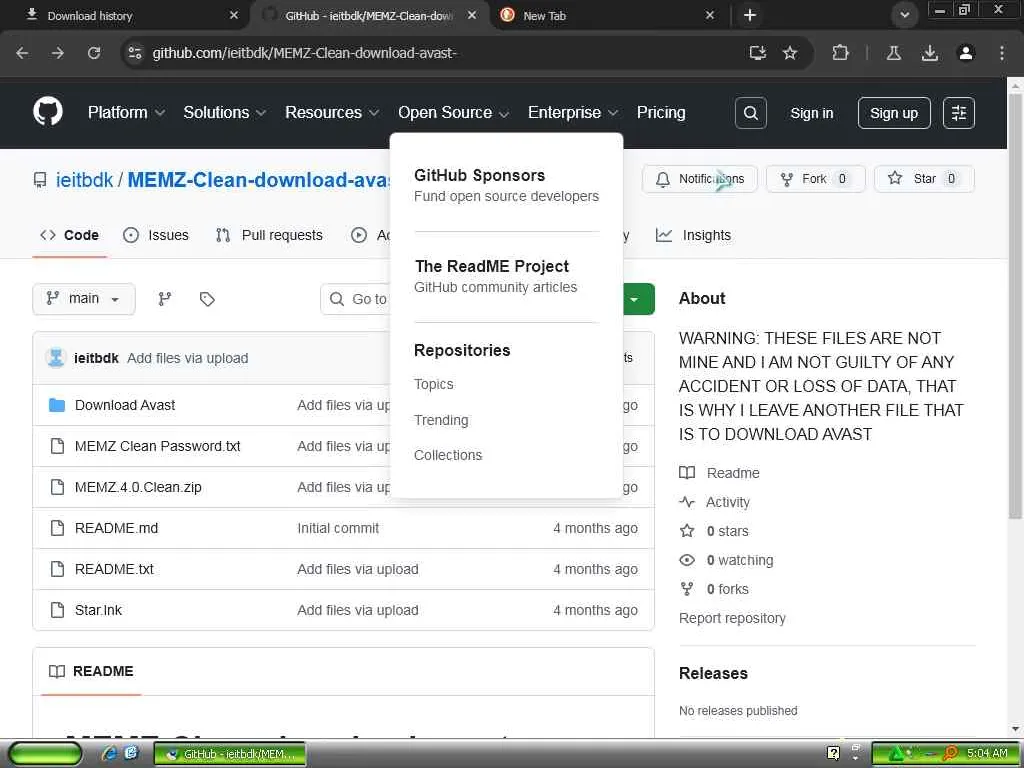Image resolution: width=1024 pixels, height=768 pixels.
Task: Open the tab search dropdown chevron
Action: pyautogui.click(x=904, y=15)
